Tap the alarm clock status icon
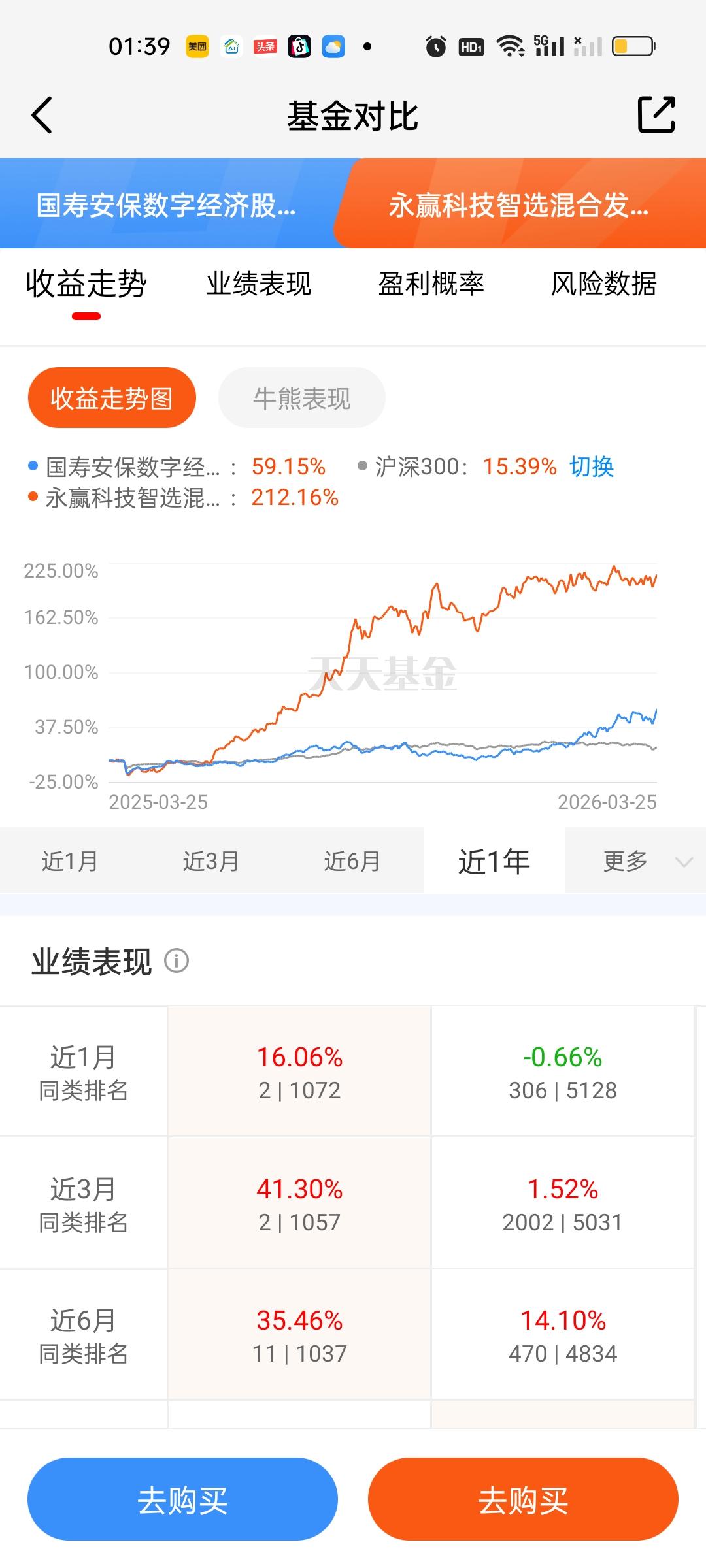The height and width of the screenshot is (1568, 706). tap(436, 46)
